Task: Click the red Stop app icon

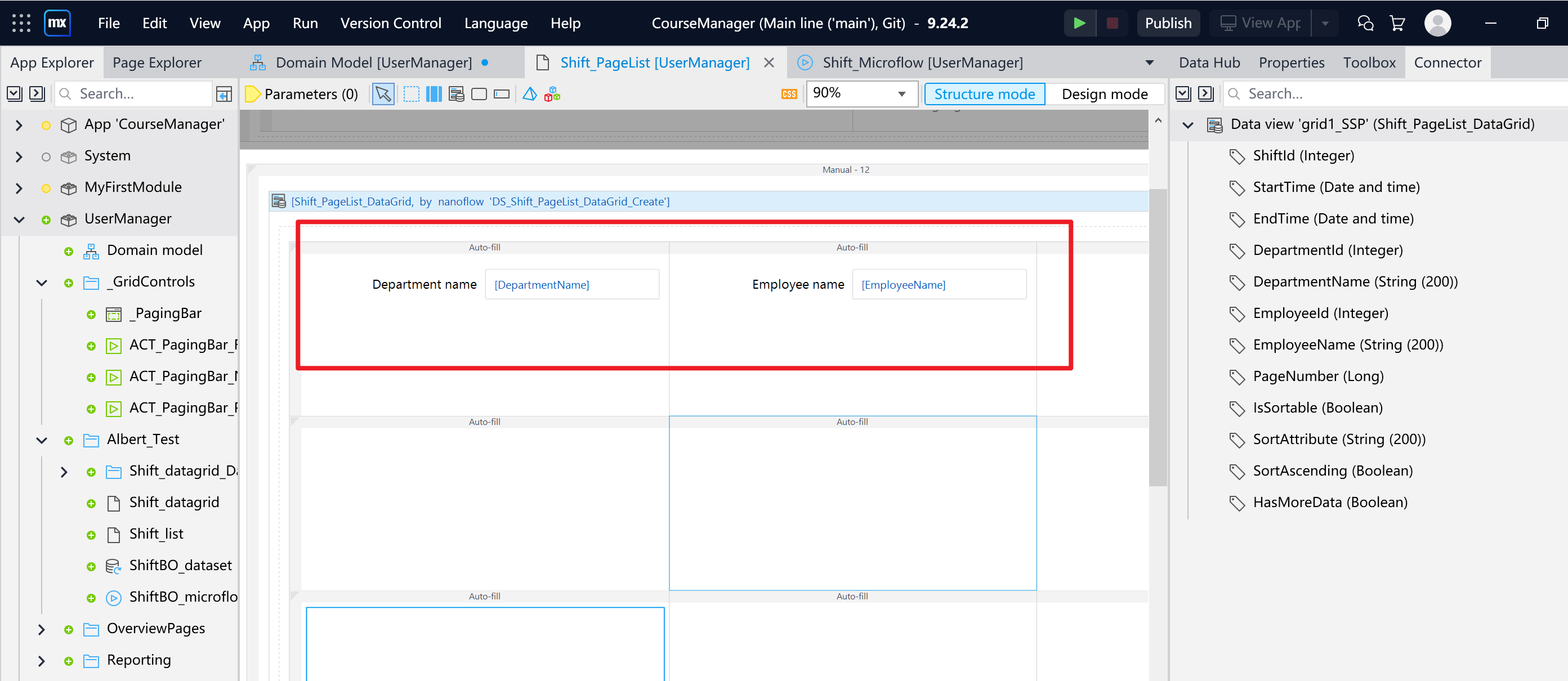Action: pyautogui.click(x=1112, y=23)
